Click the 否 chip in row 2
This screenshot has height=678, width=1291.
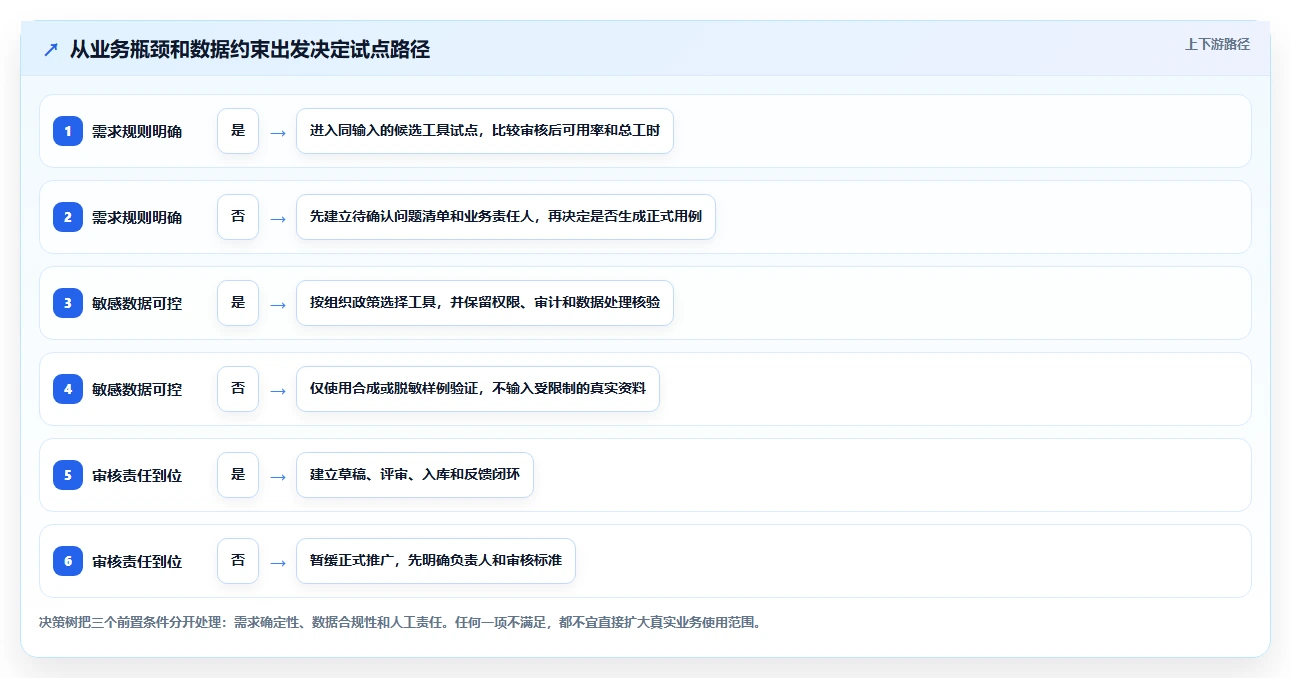click(238, 217)
